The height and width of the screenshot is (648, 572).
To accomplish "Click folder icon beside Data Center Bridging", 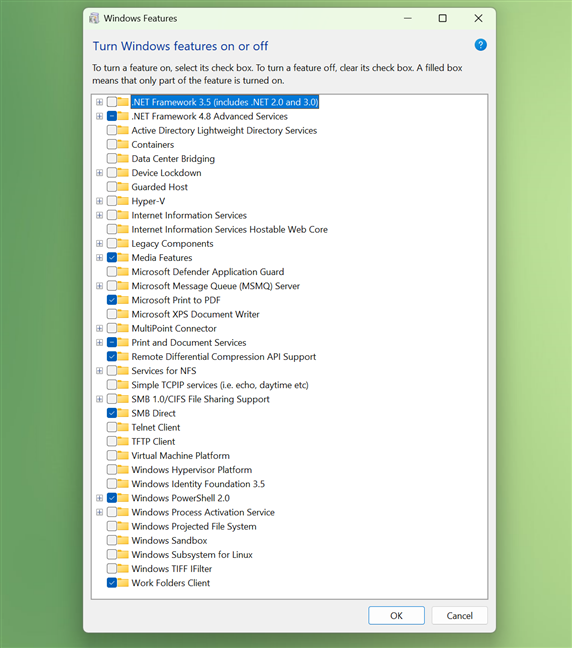I will (x=123, y=159).
